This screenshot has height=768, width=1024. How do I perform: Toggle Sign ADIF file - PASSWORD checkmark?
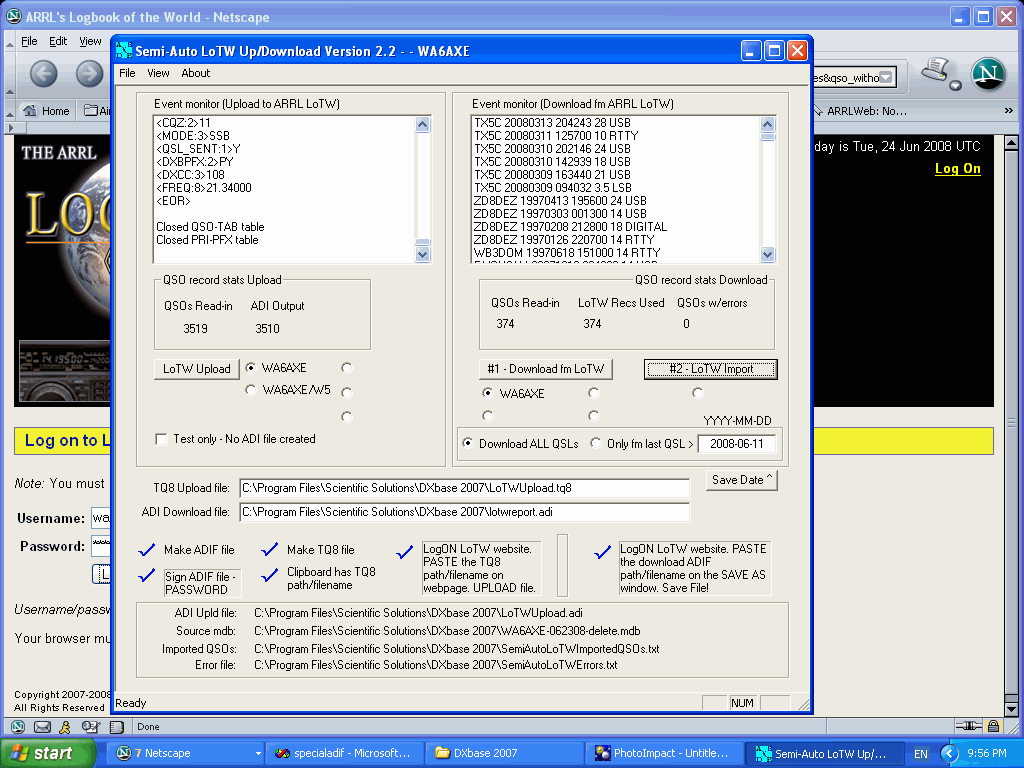click(x=147, y=575)
